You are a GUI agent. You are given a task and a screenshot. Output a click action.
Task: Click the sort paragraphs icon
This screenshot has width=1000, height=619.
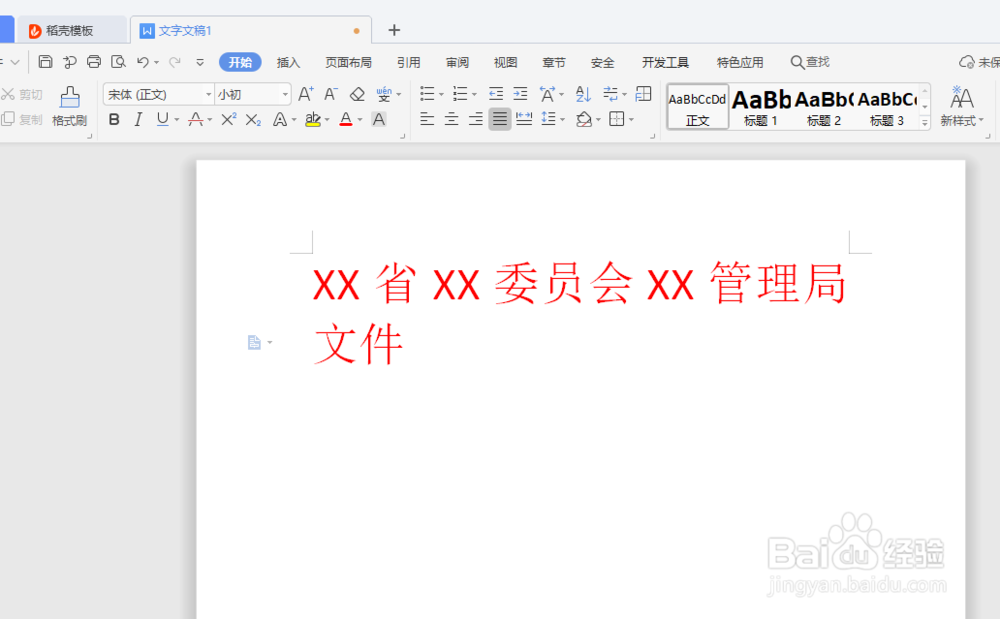point(583,94)
